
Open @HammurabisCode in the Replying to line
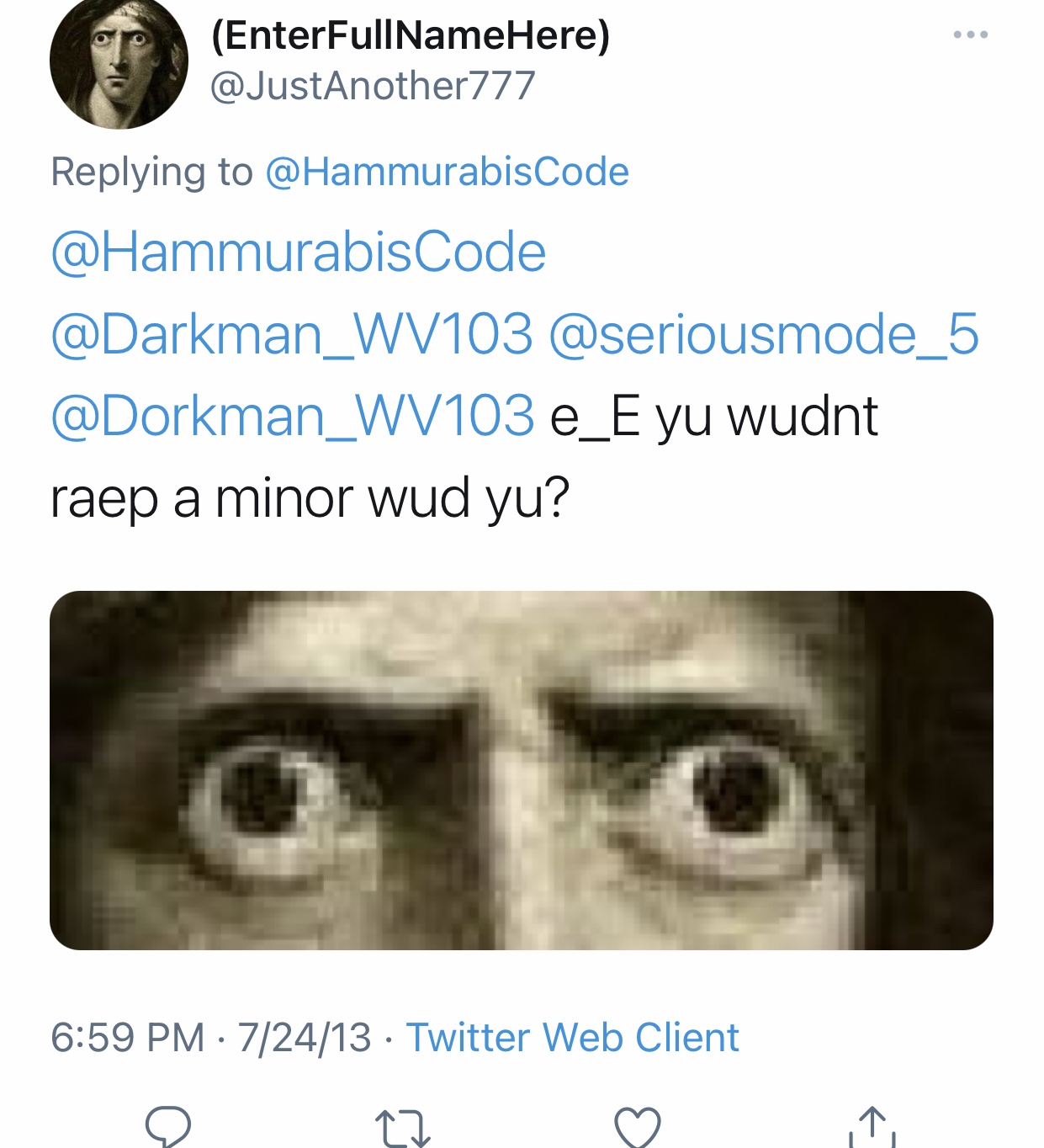click(x=447, y=172)
